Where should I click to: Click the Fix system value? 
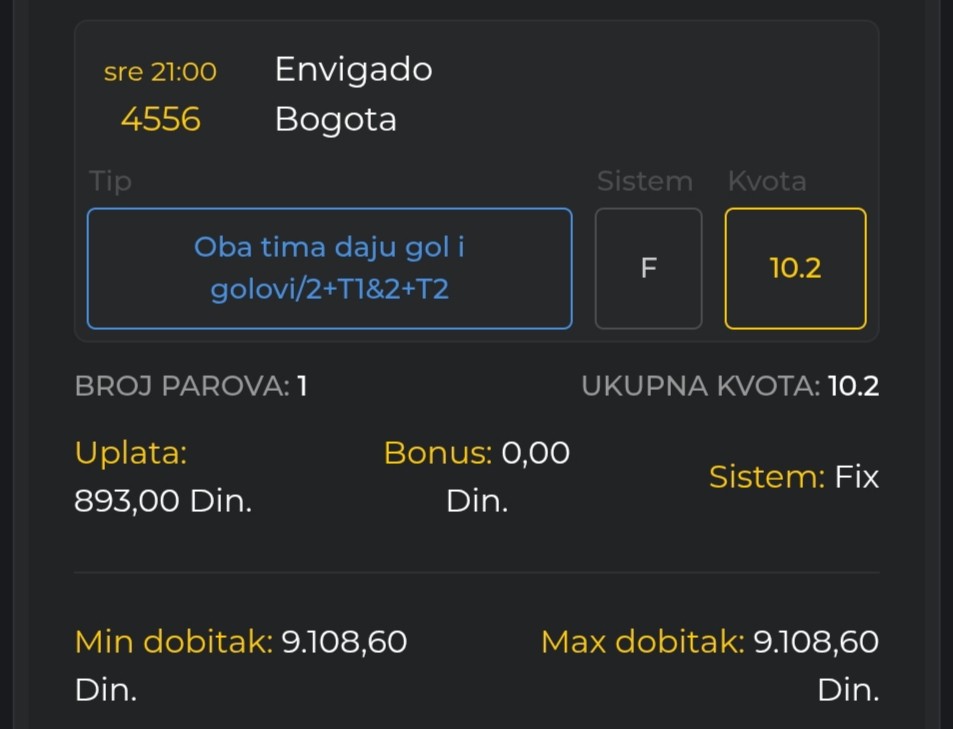point(857,477)
